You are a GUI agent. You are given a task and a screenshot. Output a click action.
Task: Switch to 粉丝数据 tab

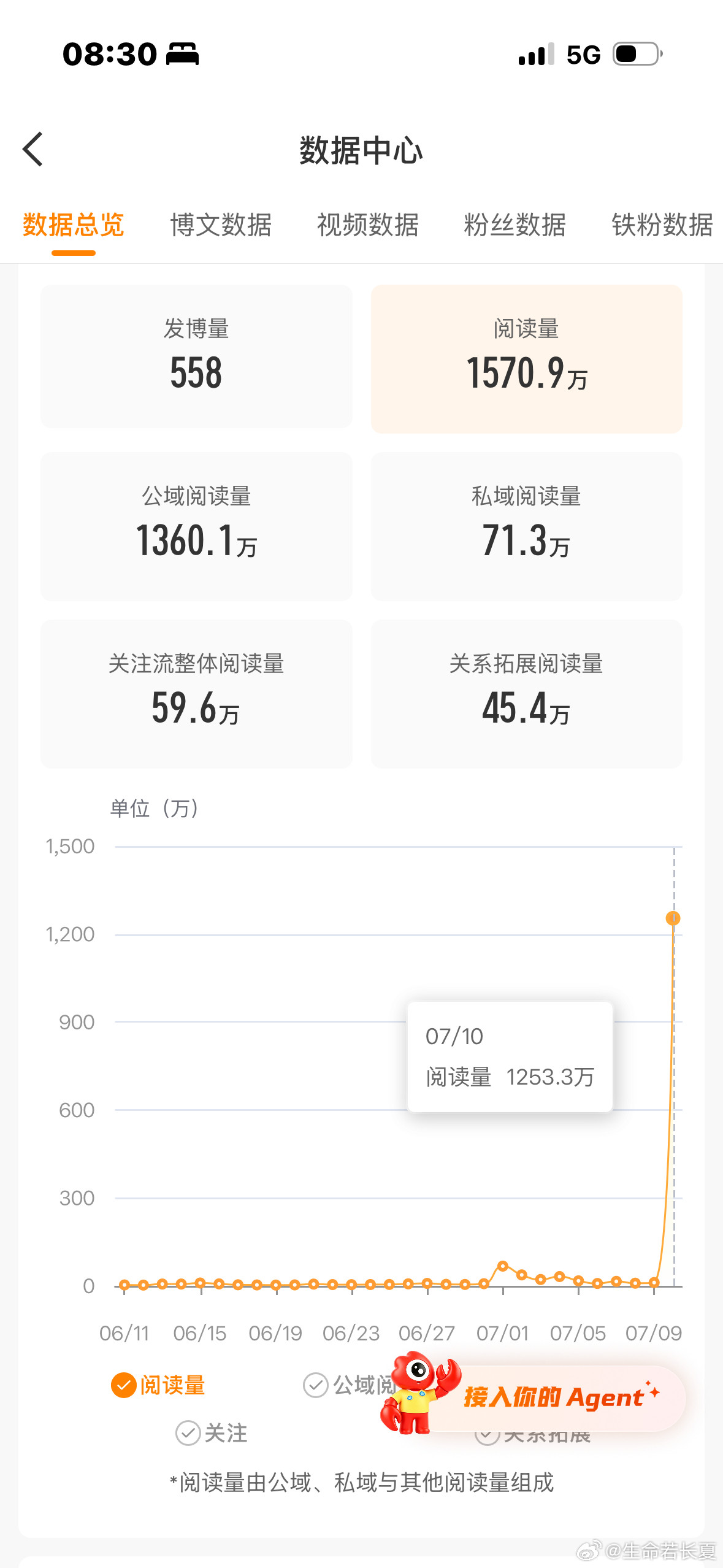(515, 225)
